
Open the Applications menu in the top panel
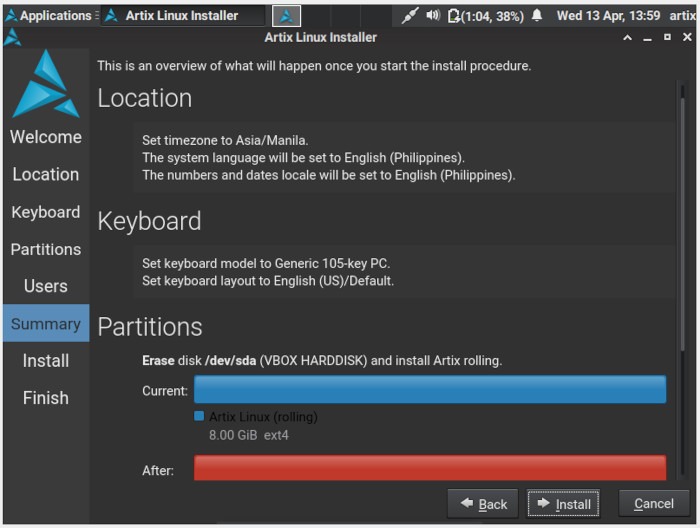pyautogui.click(x=48, y=16)
